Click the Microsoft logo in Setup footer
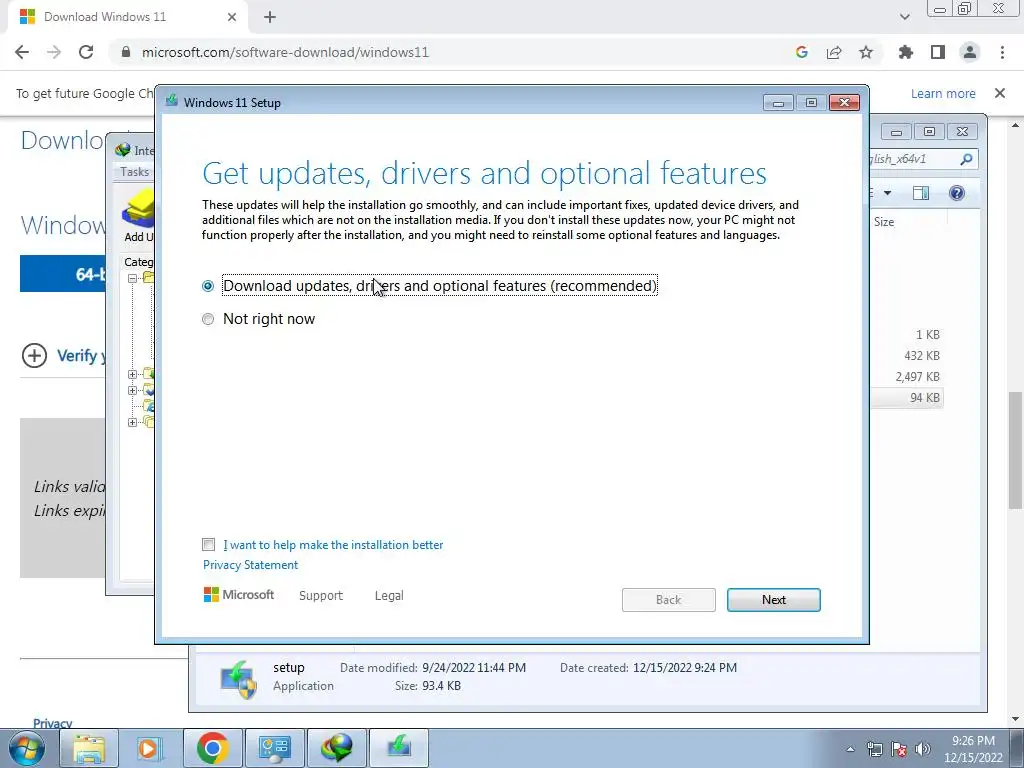The image size is (1024, 768). pyautogui.click(x=239, y=595)
